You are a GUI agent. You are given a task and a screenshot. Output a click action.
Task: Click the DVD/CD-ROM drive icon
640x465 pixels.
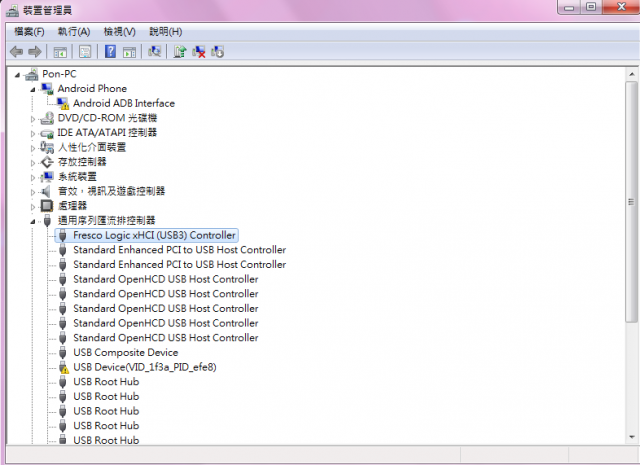click(47, 118)
